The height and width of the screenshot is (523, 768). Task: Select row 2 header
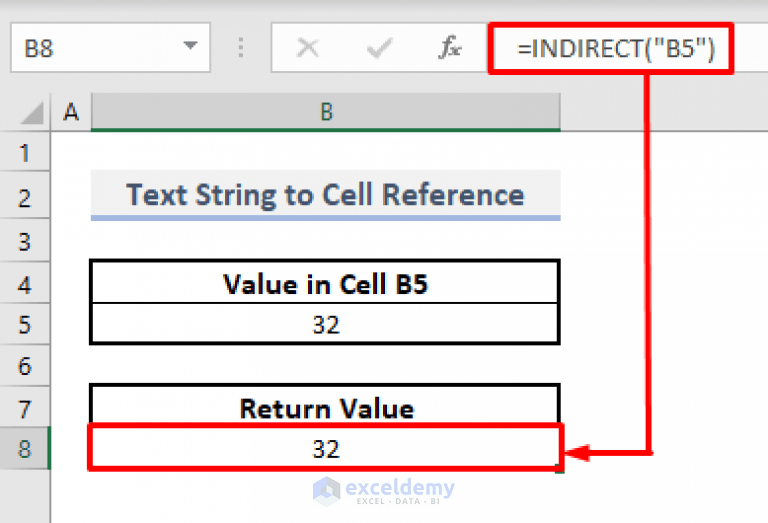[x=24, y=195]
